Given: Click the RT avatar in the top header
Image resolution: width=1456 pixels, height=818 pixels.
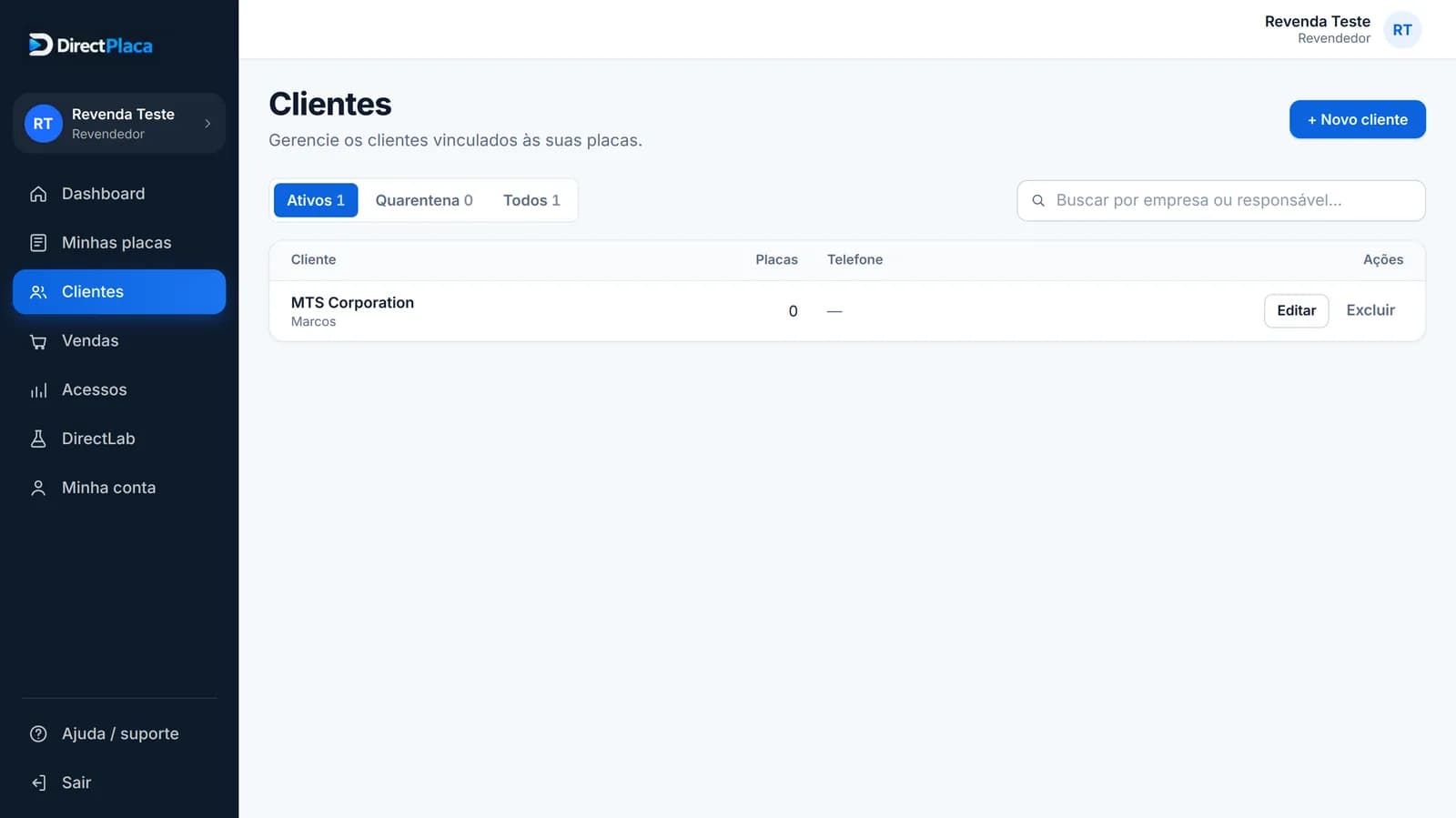Looking at the screenshot, I should [1402, 30].
